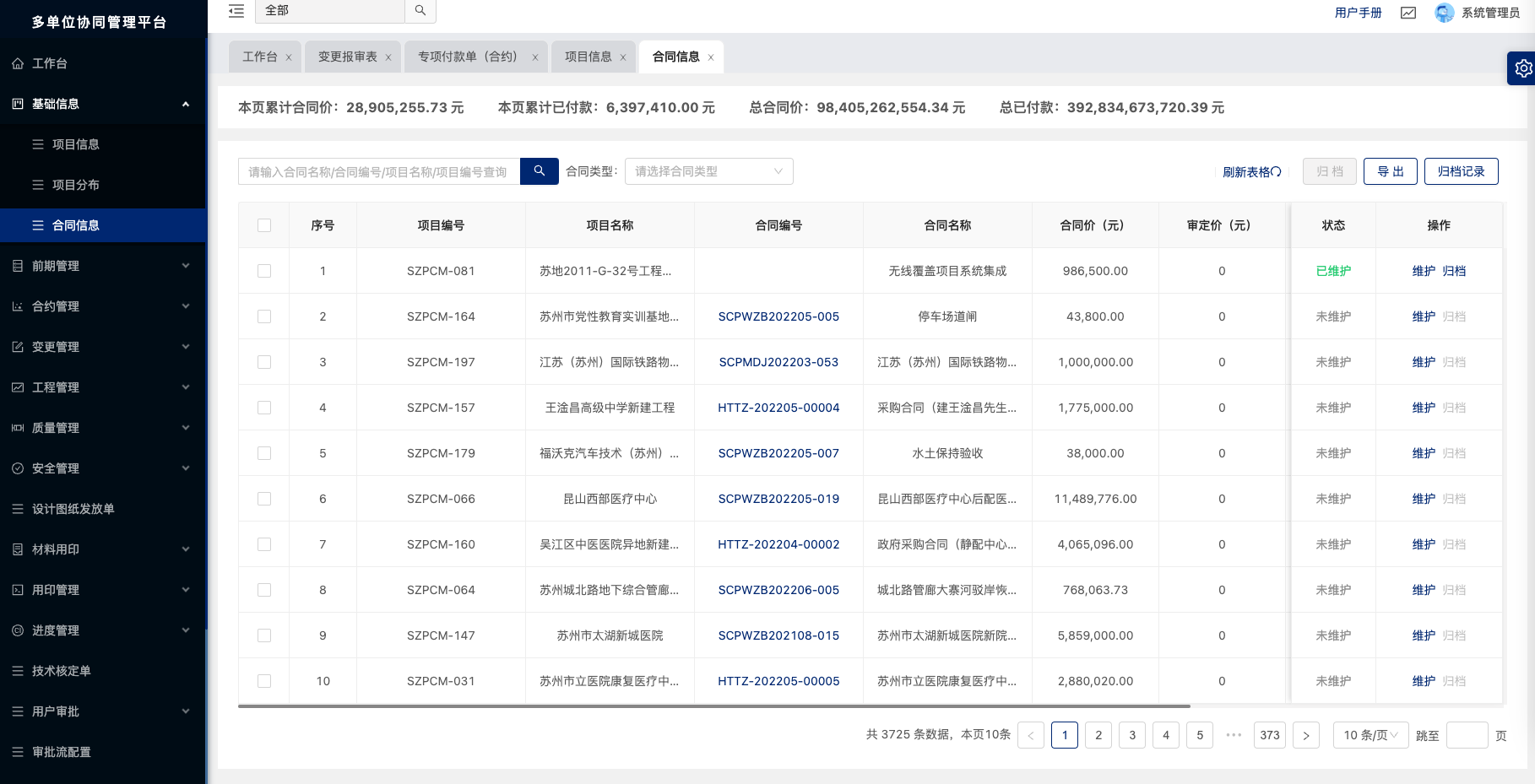Toggle the select-all checkbox in table header
The width and height of the screenshot is (1535, 784).
[x=264, y=225]
